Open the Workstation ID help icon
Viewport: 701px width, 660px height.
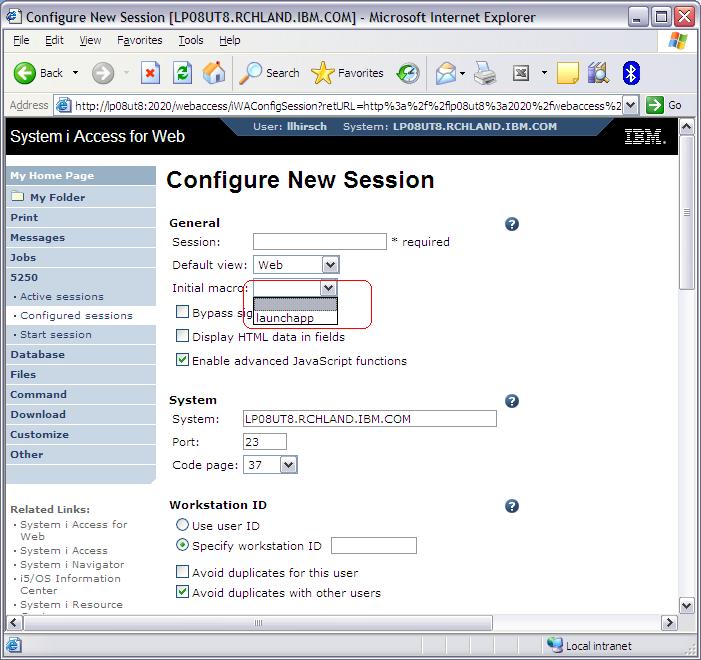pos(512,506)
